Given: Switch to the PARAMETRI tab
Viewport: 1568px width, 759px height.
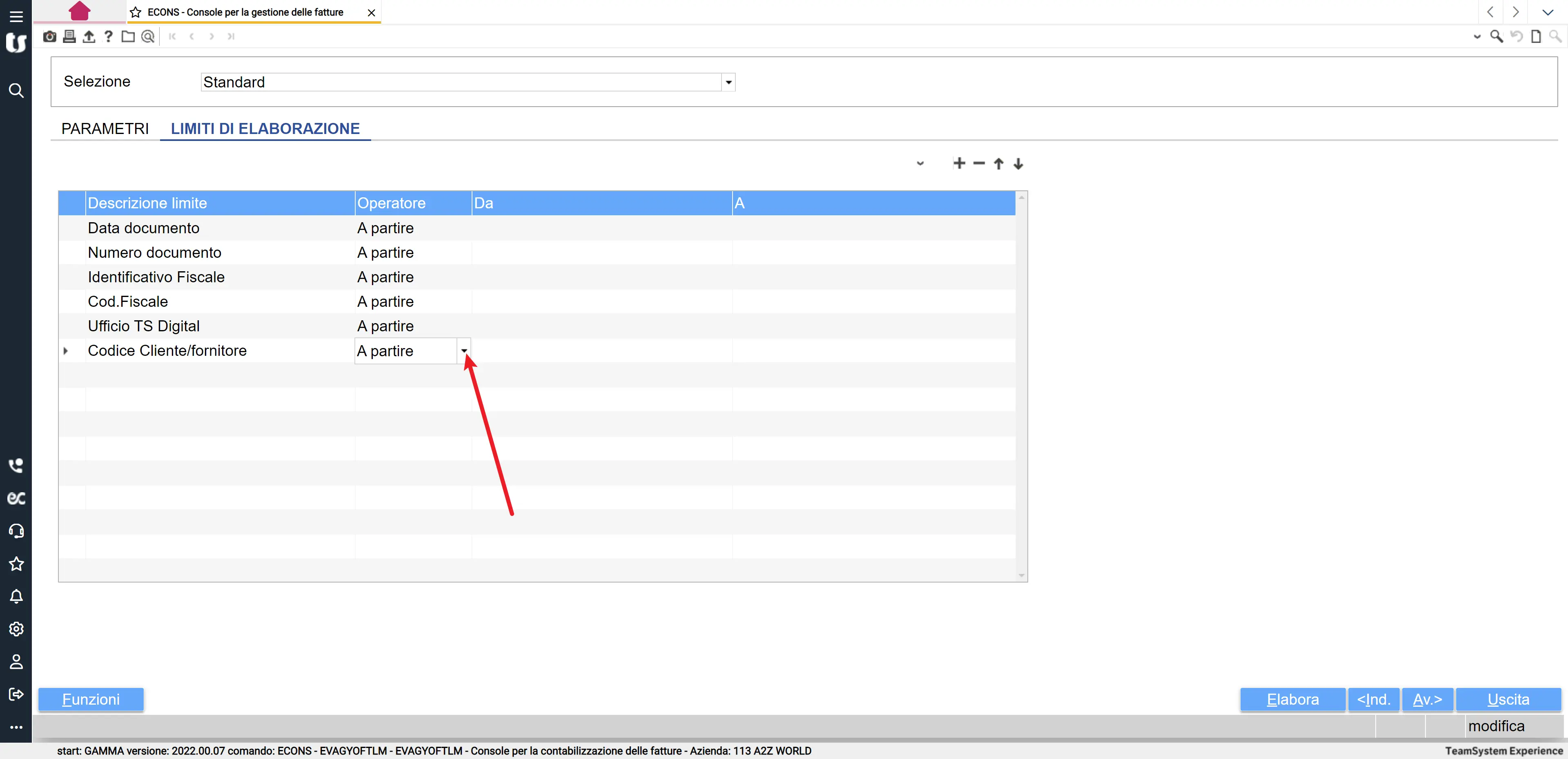Looking at the screenshot, I should click(x=105, y=129).
